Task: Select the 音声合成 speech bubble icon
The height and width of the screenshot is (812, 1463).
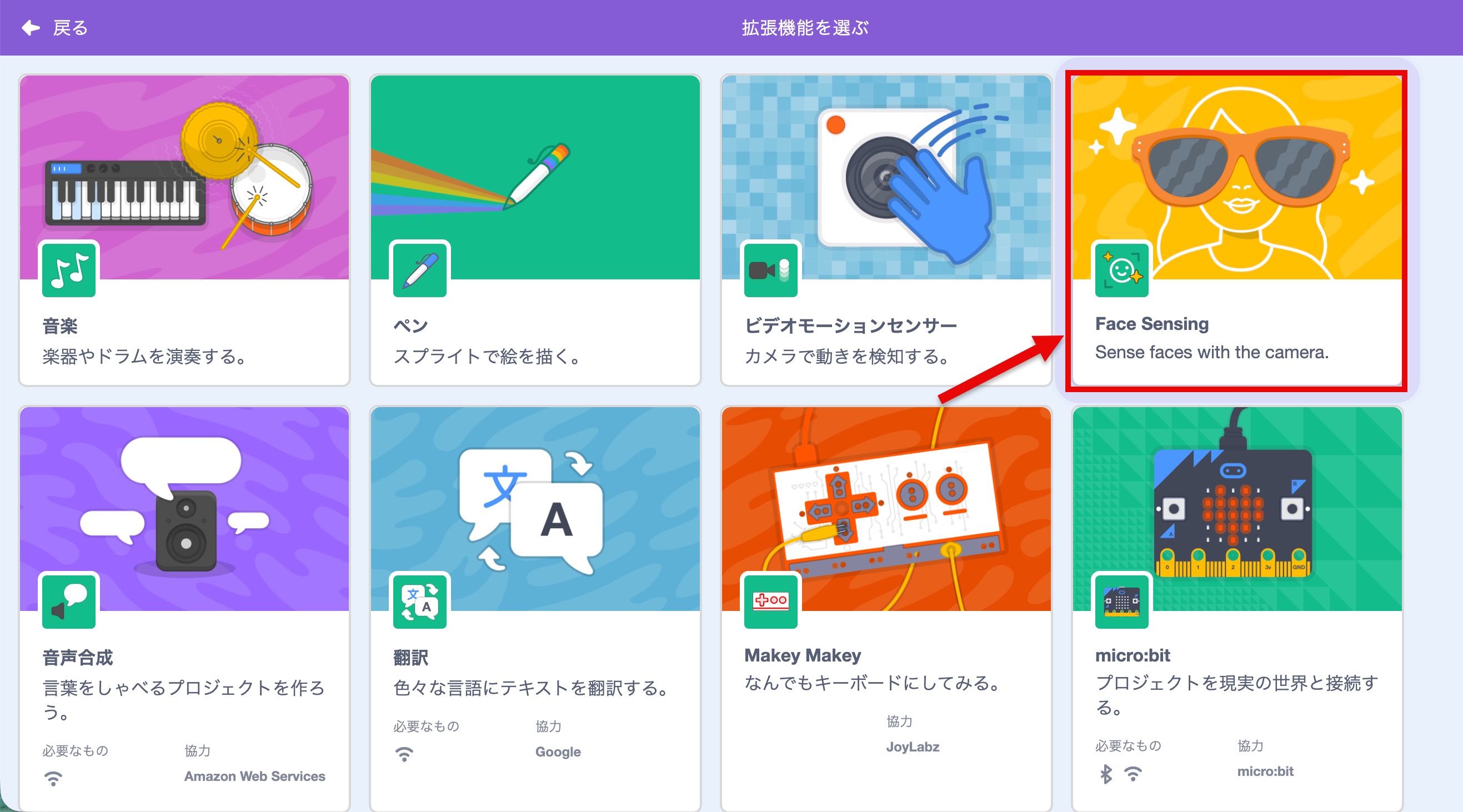Action: (68, 602)
